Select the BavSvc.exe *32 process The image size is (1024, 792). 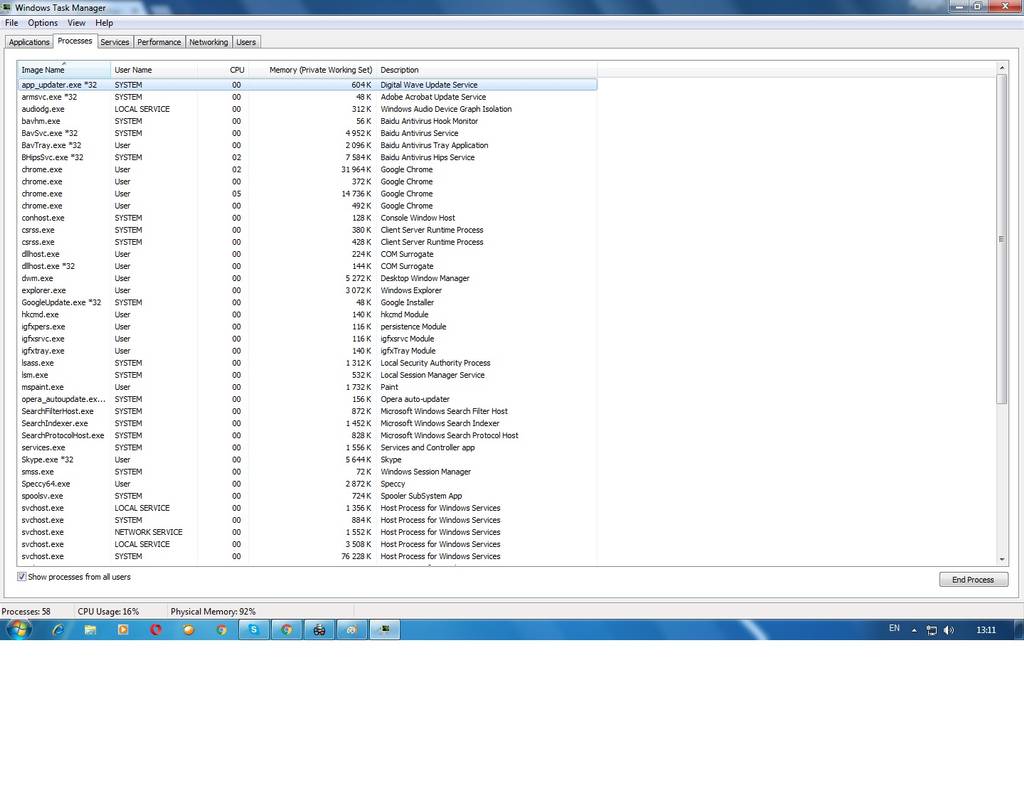pos(307,133)
